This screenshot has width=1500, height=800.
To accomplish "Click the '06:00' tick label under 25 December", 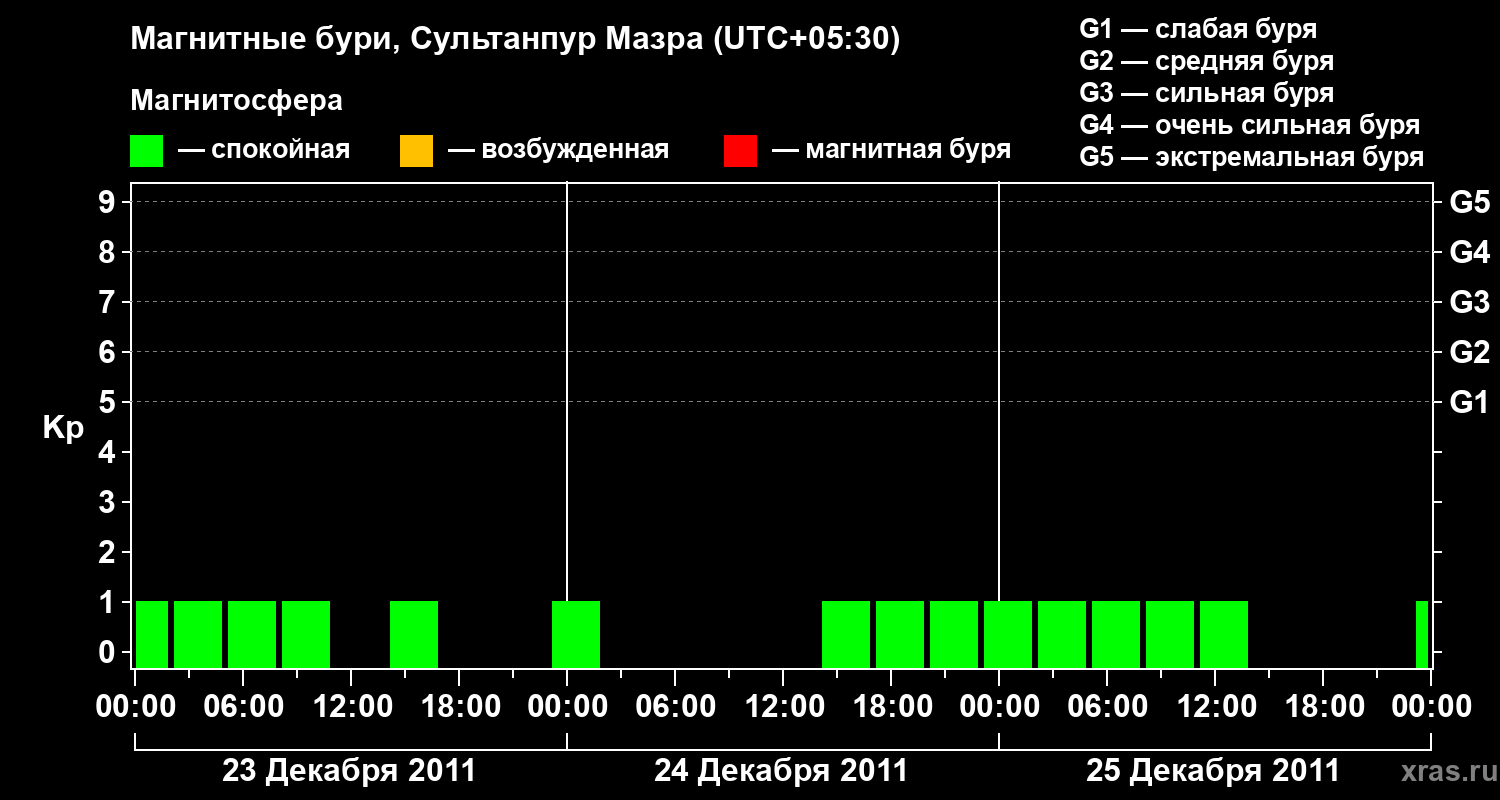I will [1107, 707].
